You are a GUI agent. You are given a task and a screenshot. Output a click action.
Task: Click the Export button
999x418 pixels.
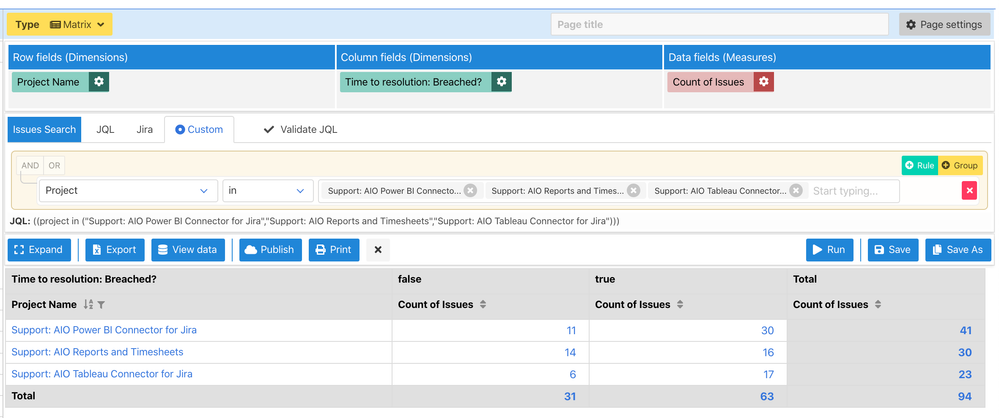115,250
